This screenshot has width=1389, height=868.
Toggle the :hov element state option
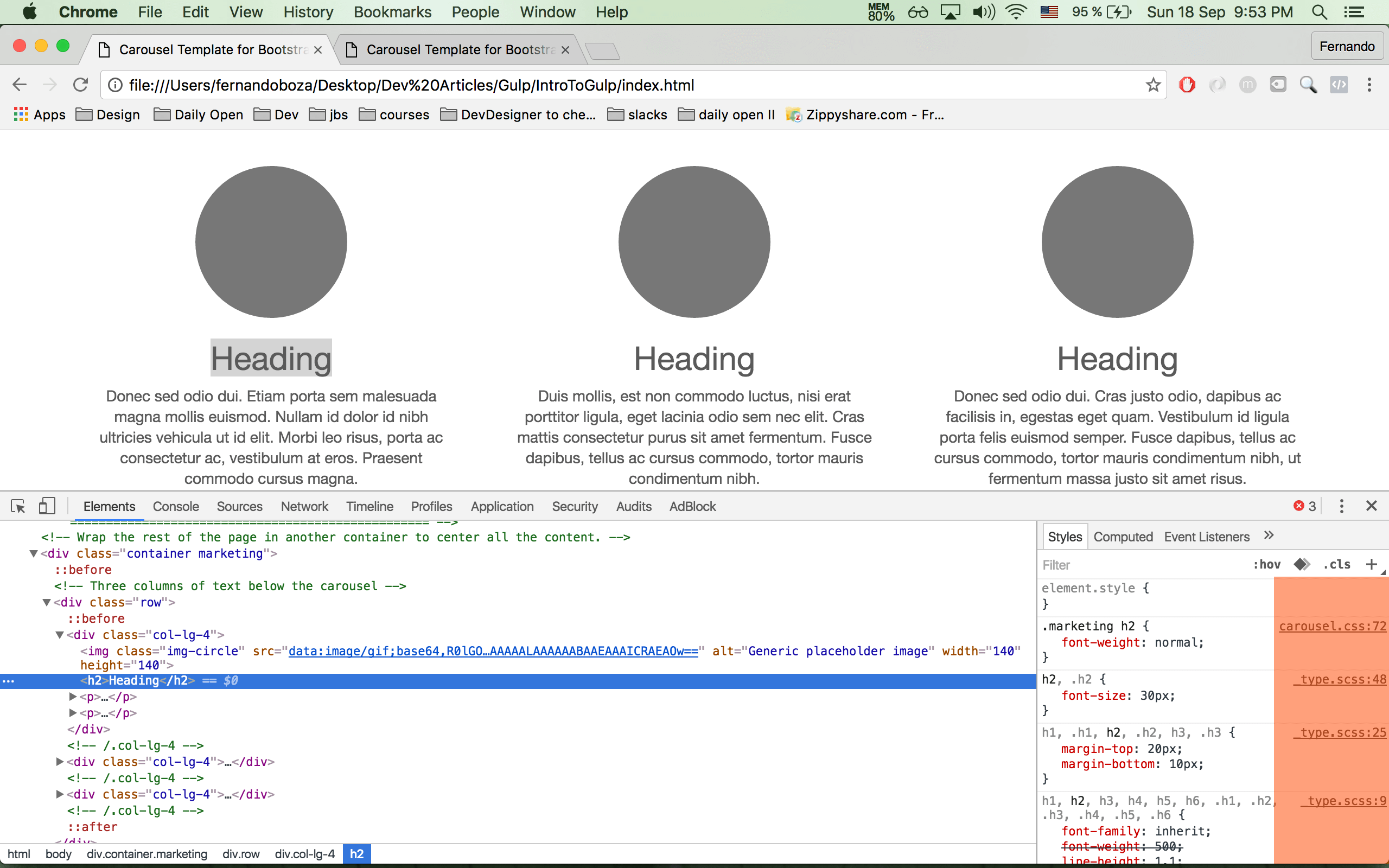click(x=1266, y=564)
